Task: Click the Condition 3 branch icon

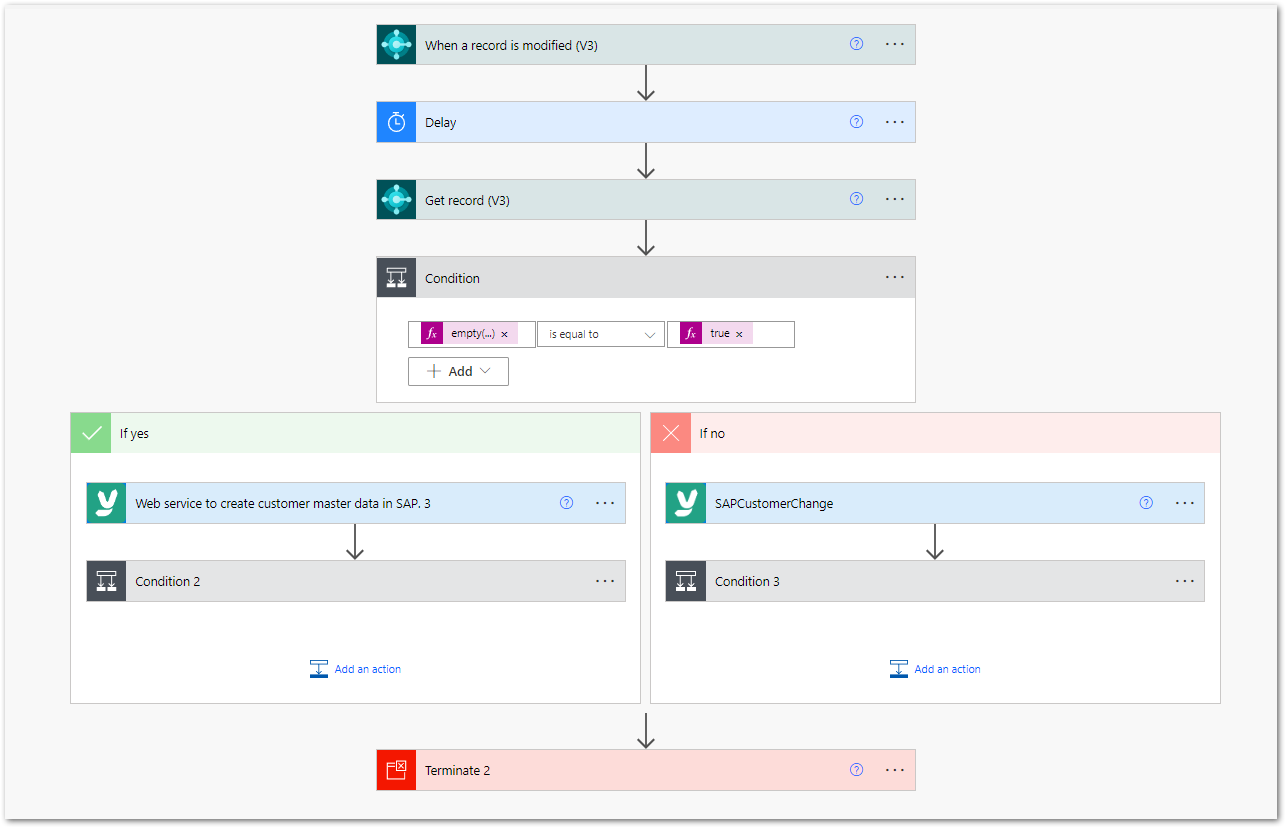Action: click(685, 581)
